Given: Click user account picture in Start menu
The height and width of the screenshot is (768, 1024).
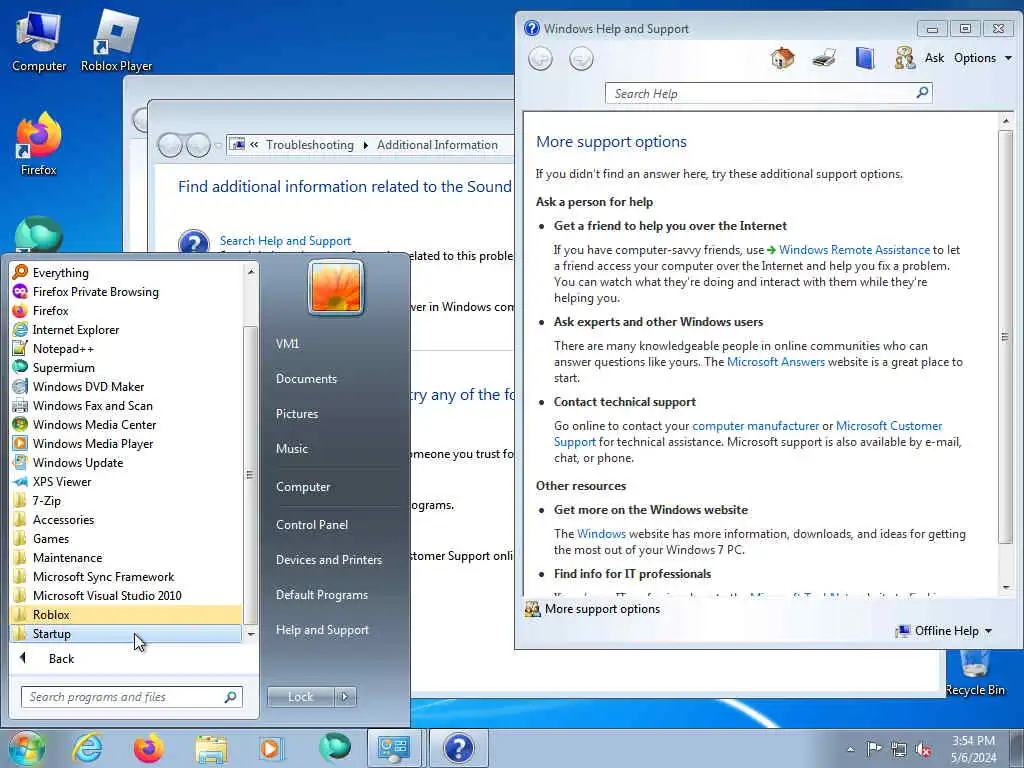Looking at the screenshot, I should coord(336,287).
